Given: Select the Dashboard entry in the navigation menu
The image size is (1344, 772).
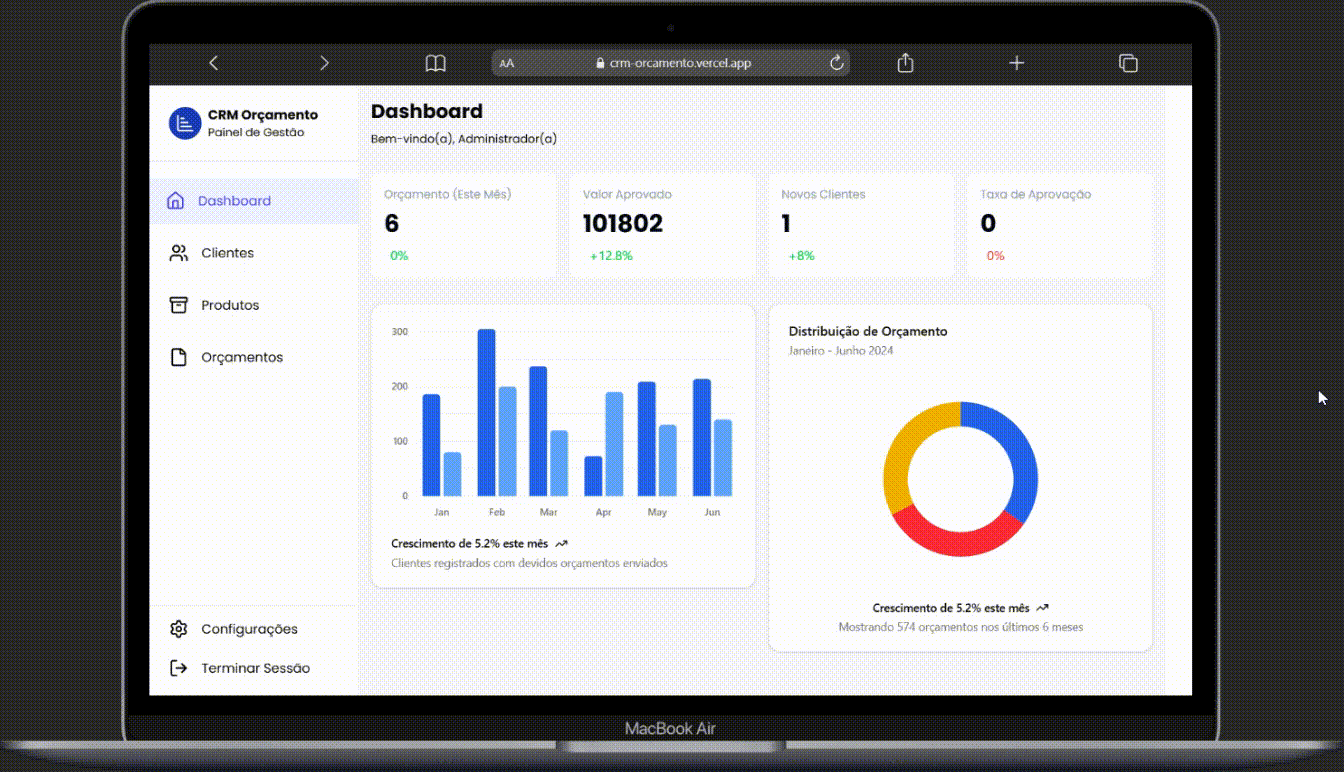Looking at the screenshot, I should point(235,200).
